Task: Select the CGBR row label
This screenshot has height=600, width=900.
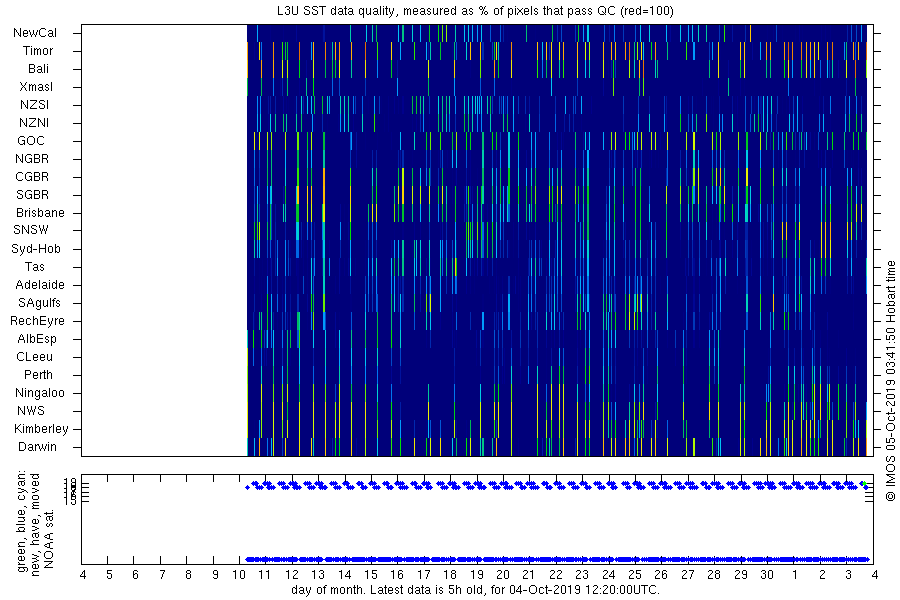Action: tap(32, 177)
